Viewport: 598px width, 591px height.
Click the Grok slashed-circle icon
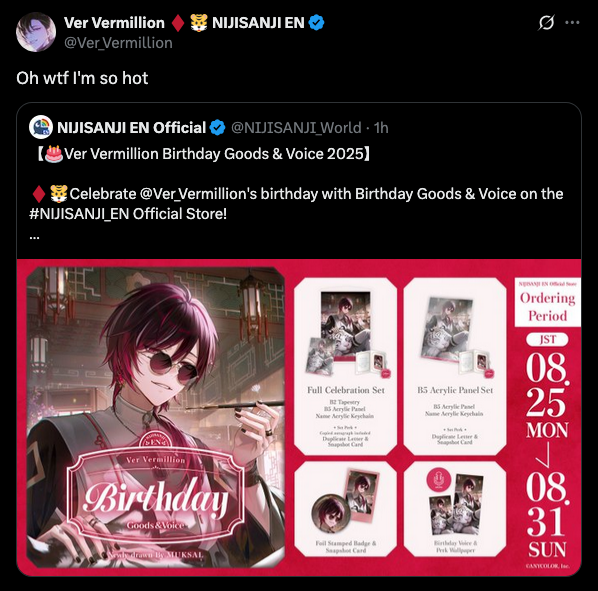point(547,22)
